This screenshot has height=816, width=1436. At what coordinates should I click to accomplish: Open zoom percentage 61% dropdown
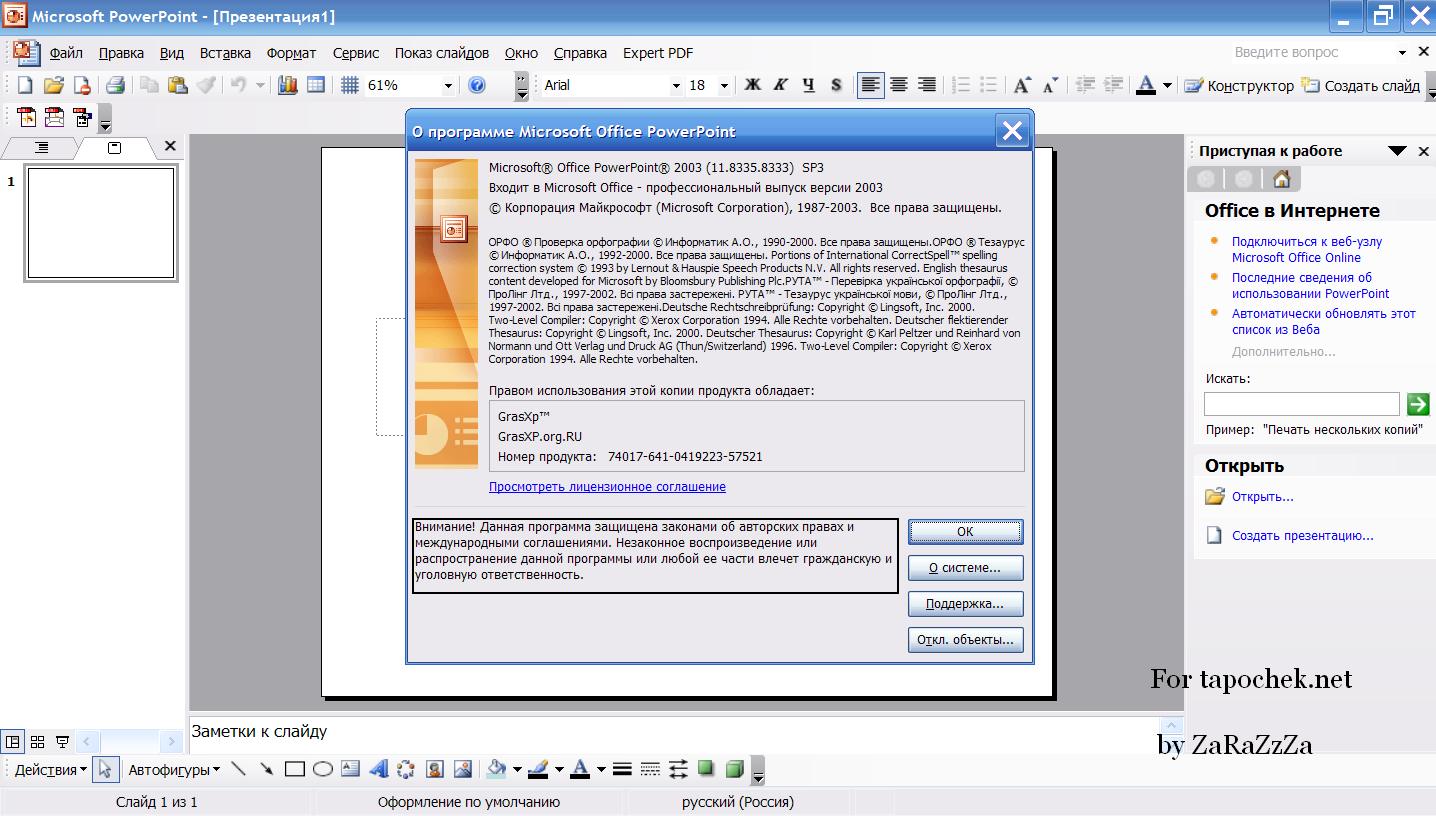coord(448,86)
